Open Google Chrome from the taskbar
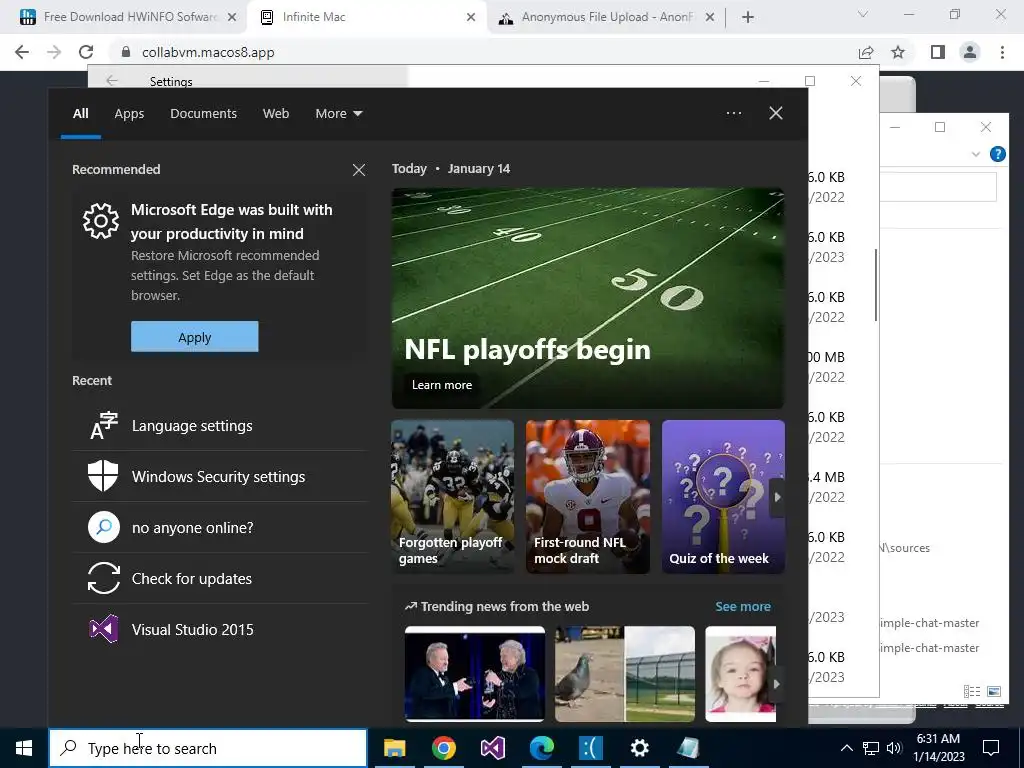This screenshot has height=768, width=1024. coord(443,748)
